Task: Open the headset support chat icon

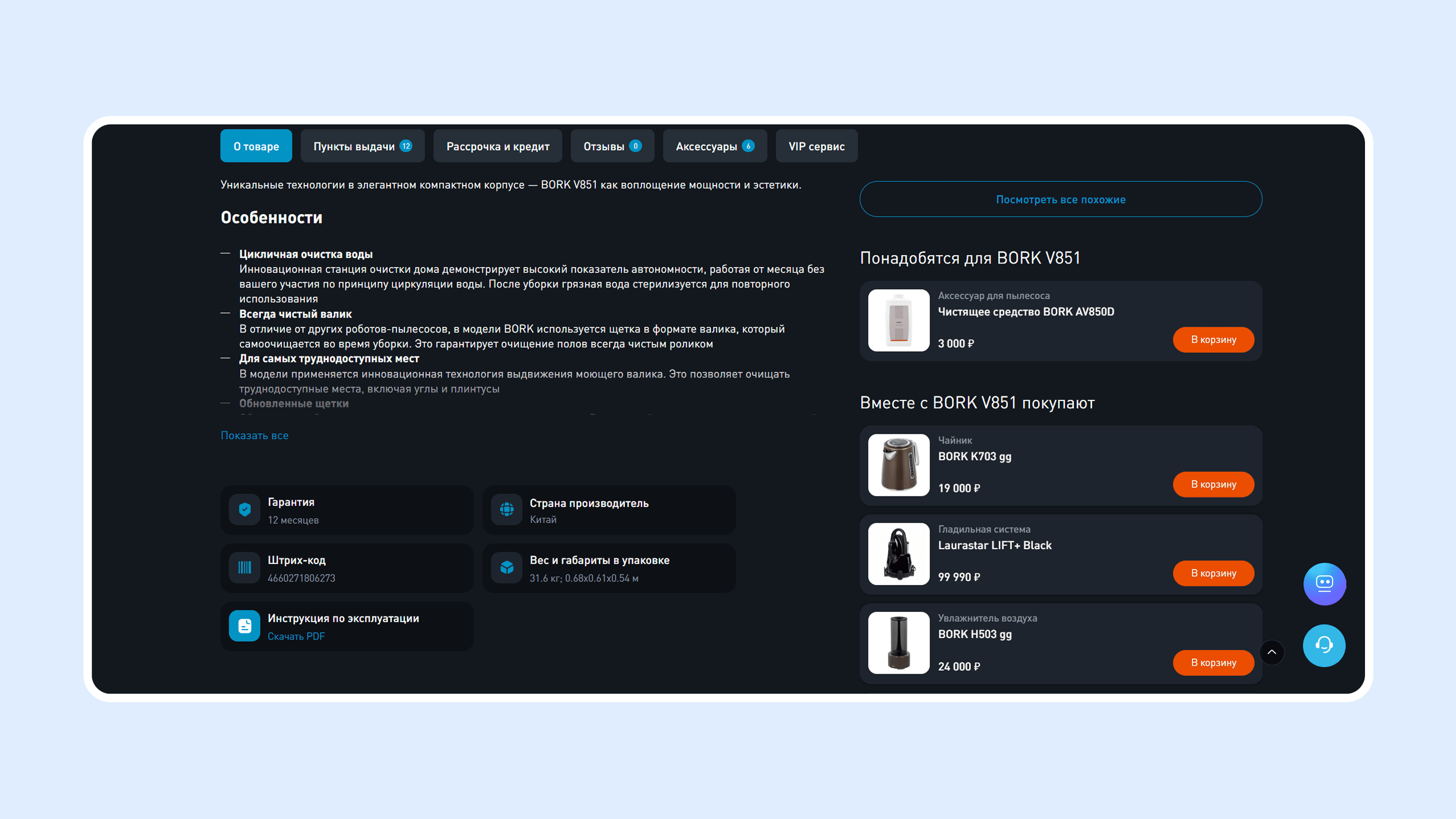Action: tap(1324, 645)
